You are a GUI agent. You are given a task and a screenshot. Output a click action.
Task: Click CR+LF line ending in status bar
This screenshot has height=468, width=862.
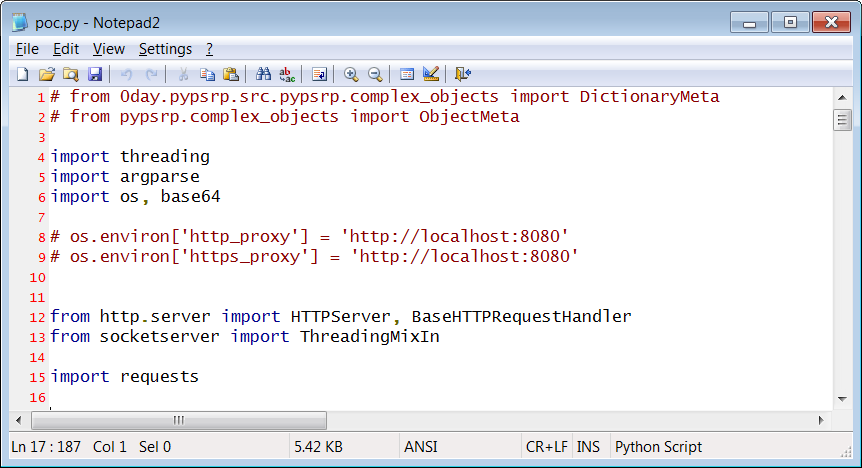pyautogui.click(x=546, y=447)
